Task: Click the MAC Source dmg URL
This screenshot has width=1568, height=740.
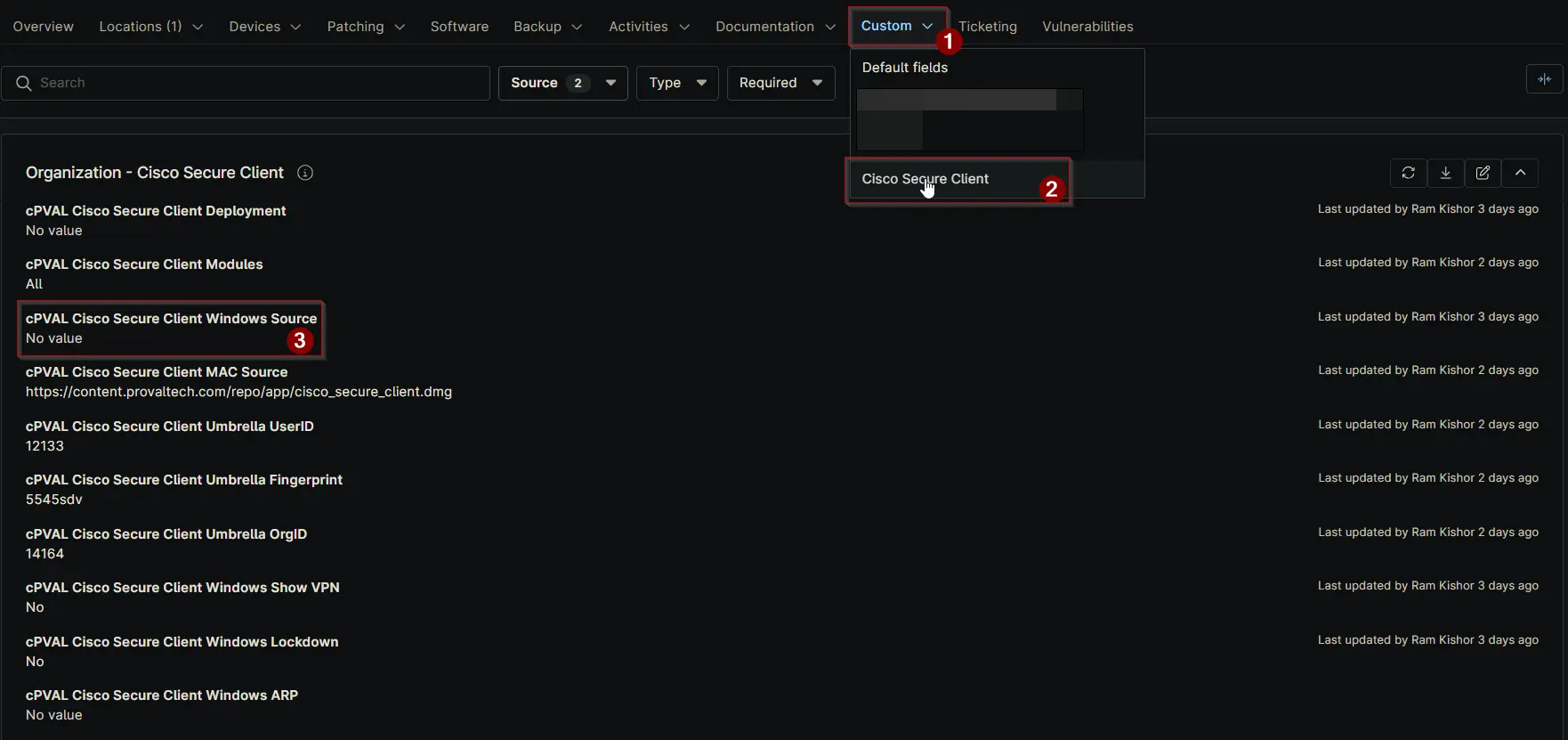Action: 238,392
